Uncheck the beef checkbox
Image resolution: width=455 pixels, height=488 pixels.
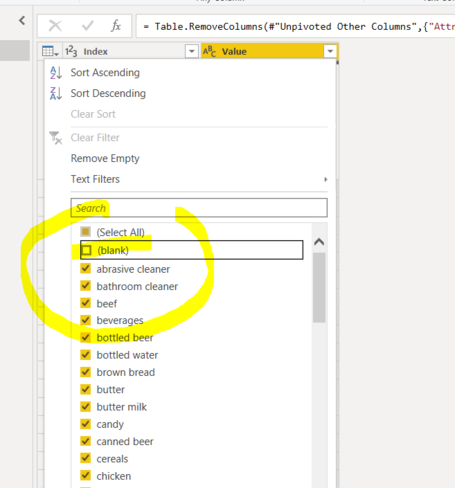(86, 303)
